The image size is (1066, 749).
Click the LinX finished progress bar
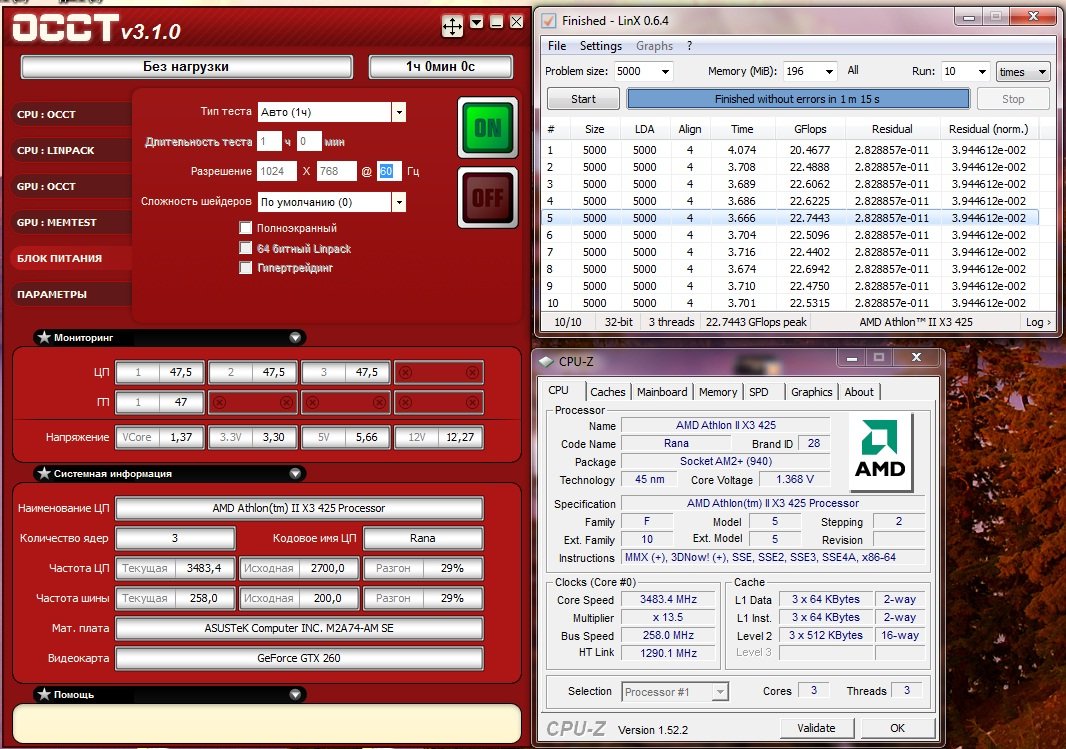tap(797, 99)
